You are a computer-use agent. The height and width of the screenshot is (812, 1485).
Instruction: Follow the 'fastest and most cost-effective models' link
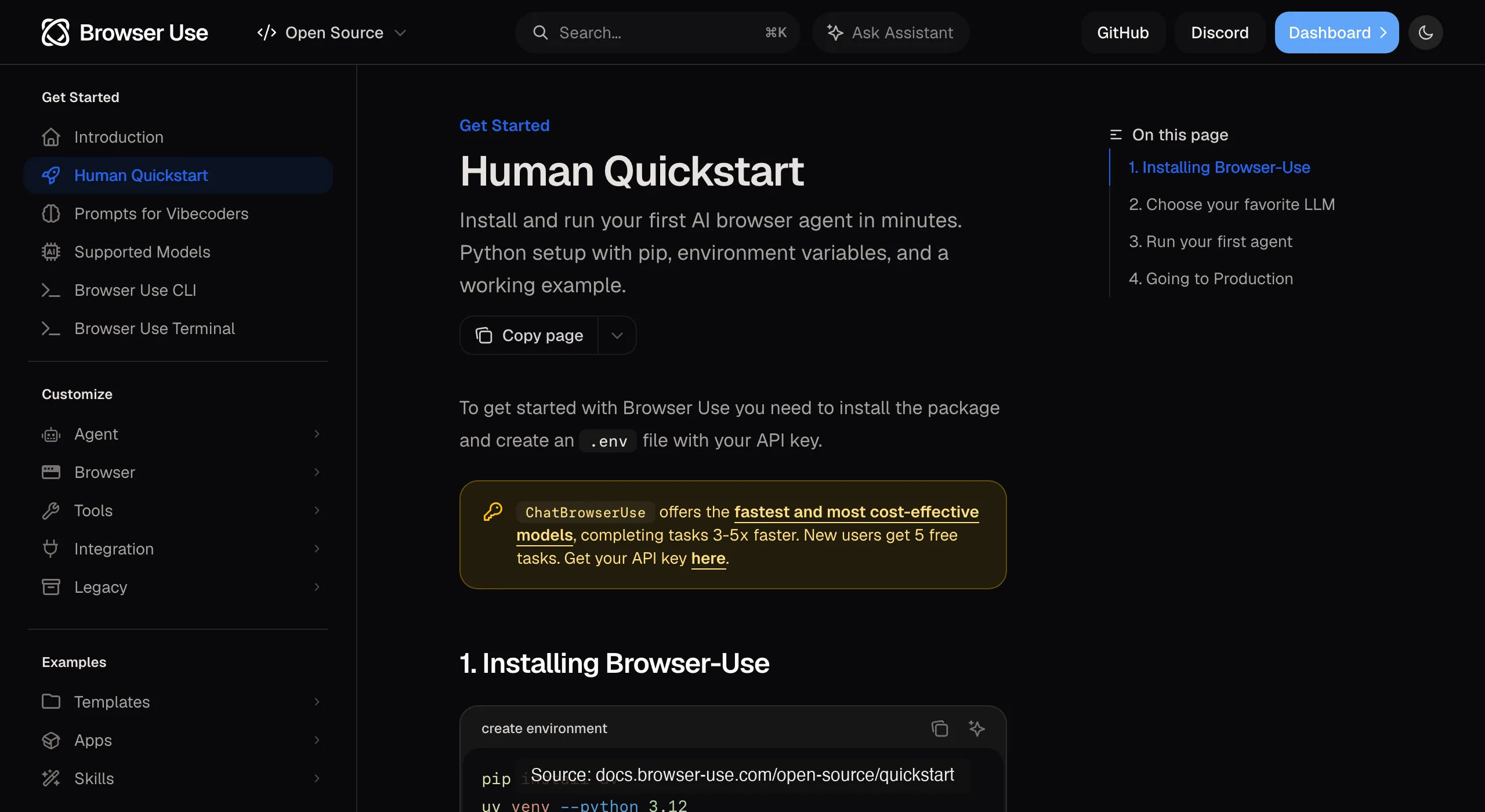click(x=856, y=512)
